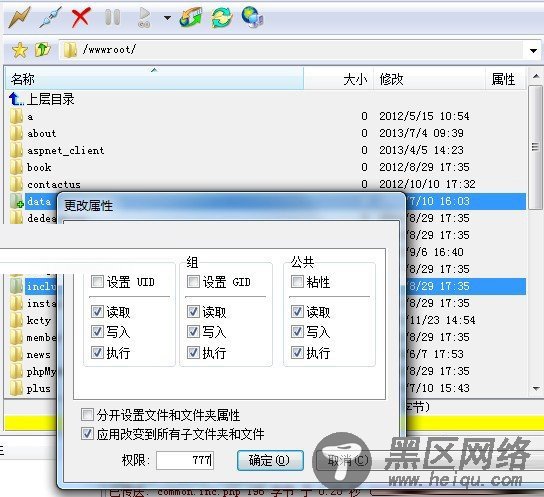
Task: Click the globe with computer icon
Action: click(252, 17)
